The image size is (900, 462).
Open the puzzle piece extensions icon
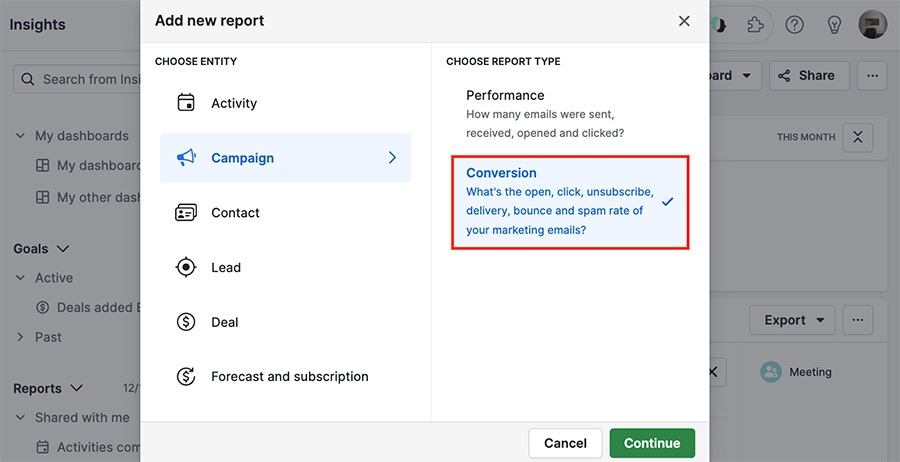click(x=755, y=25)
